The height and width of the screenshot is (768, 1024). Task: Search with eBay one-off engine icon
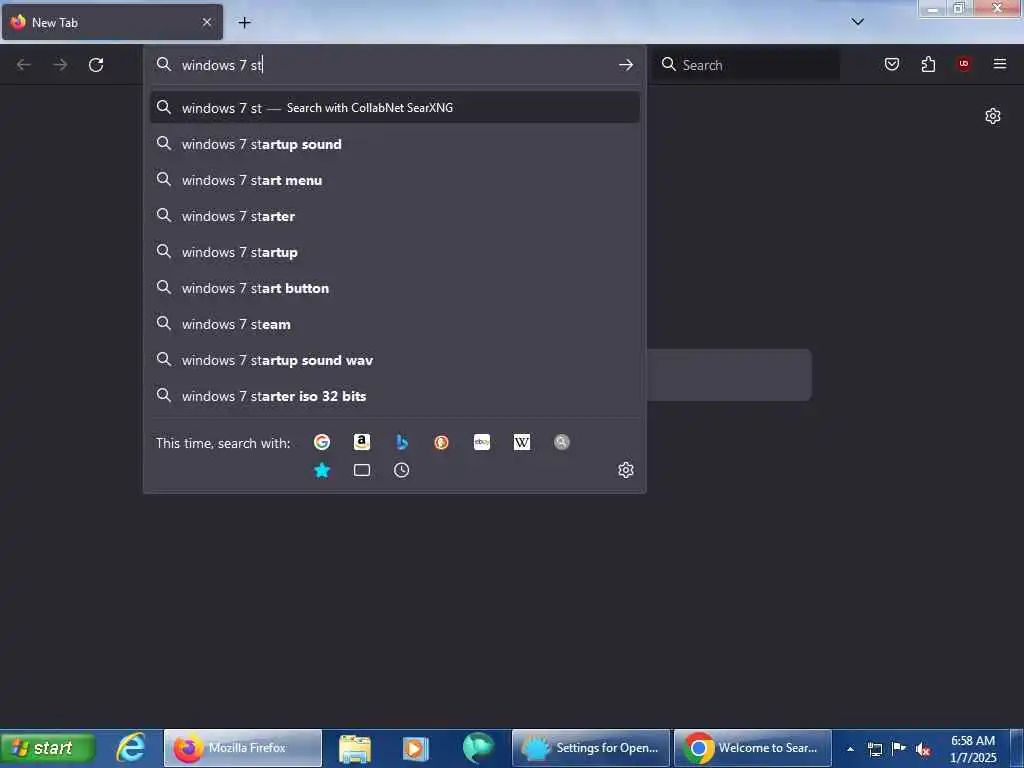482,442
